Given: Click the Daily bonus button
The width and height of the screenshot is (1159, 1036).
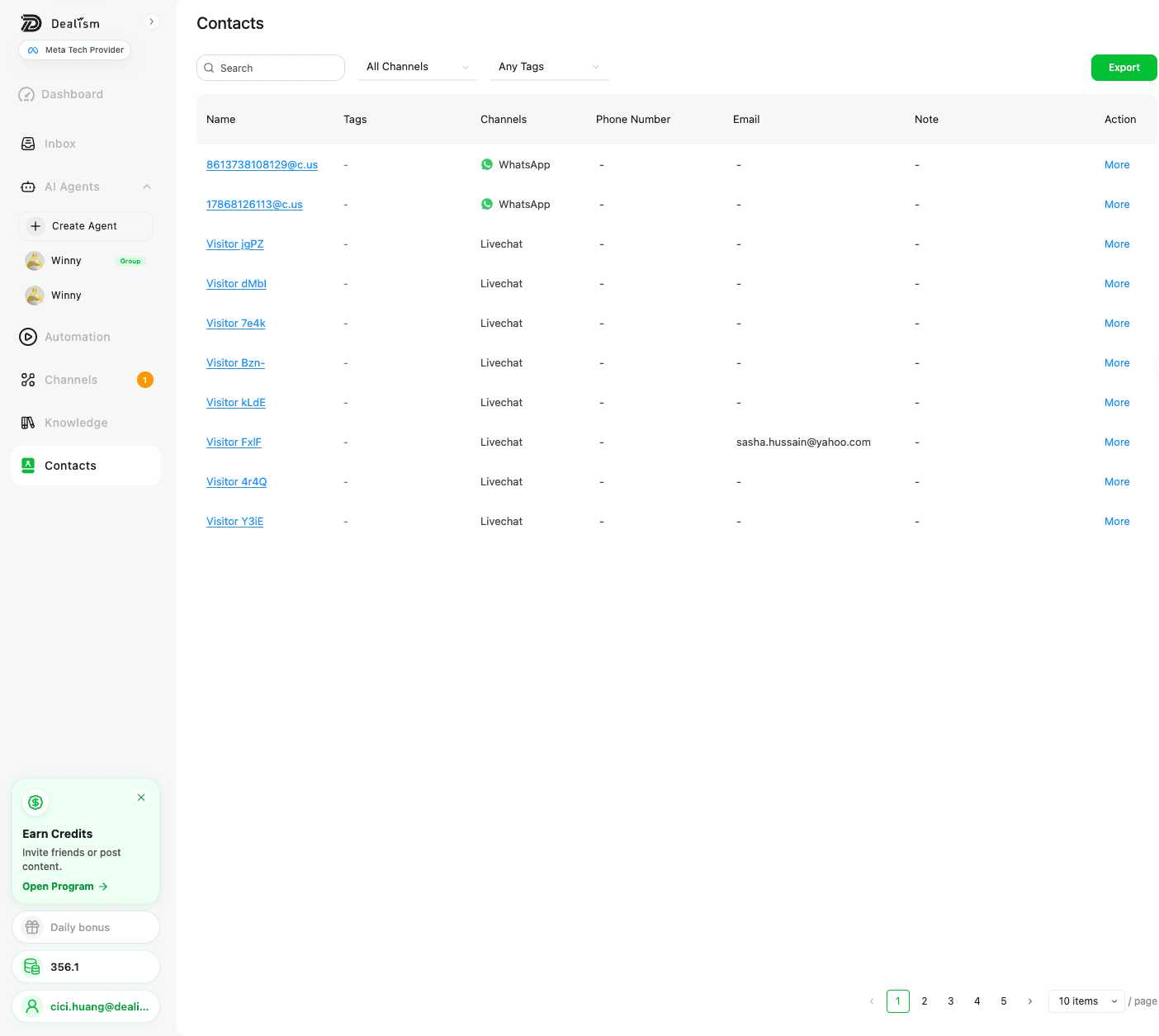Looking at the screenshot, I should (x=86, y=927).
